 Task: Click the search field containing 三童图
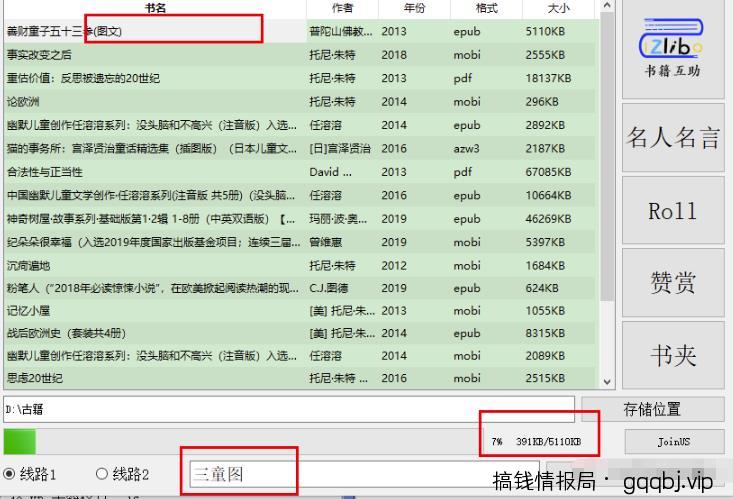point(364,474)
